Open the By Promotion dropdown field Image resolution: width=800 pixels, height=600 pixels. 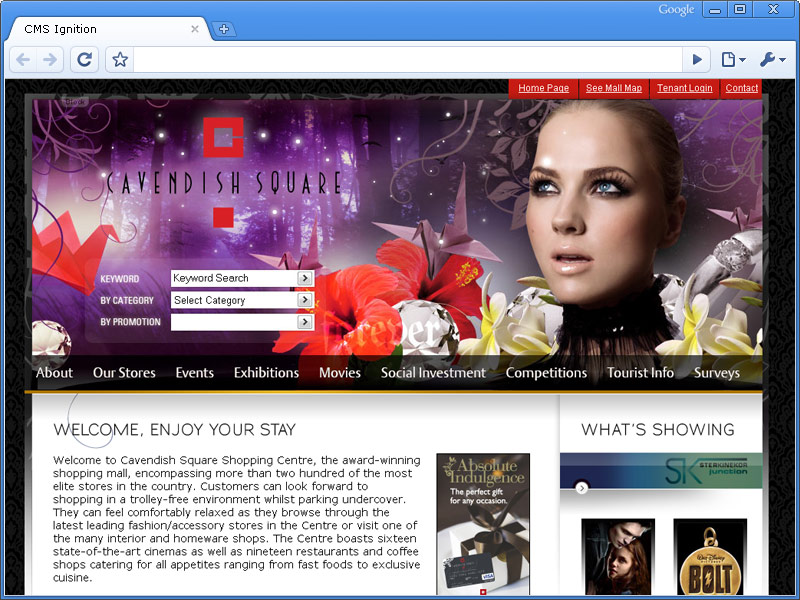[x=242, y=322]
